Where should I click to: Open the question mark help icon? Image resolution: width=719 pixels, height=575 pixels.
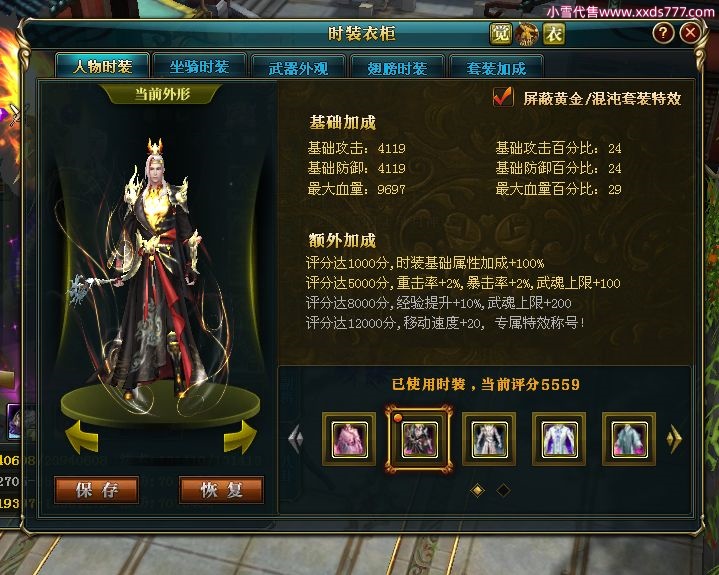point(663,33)
